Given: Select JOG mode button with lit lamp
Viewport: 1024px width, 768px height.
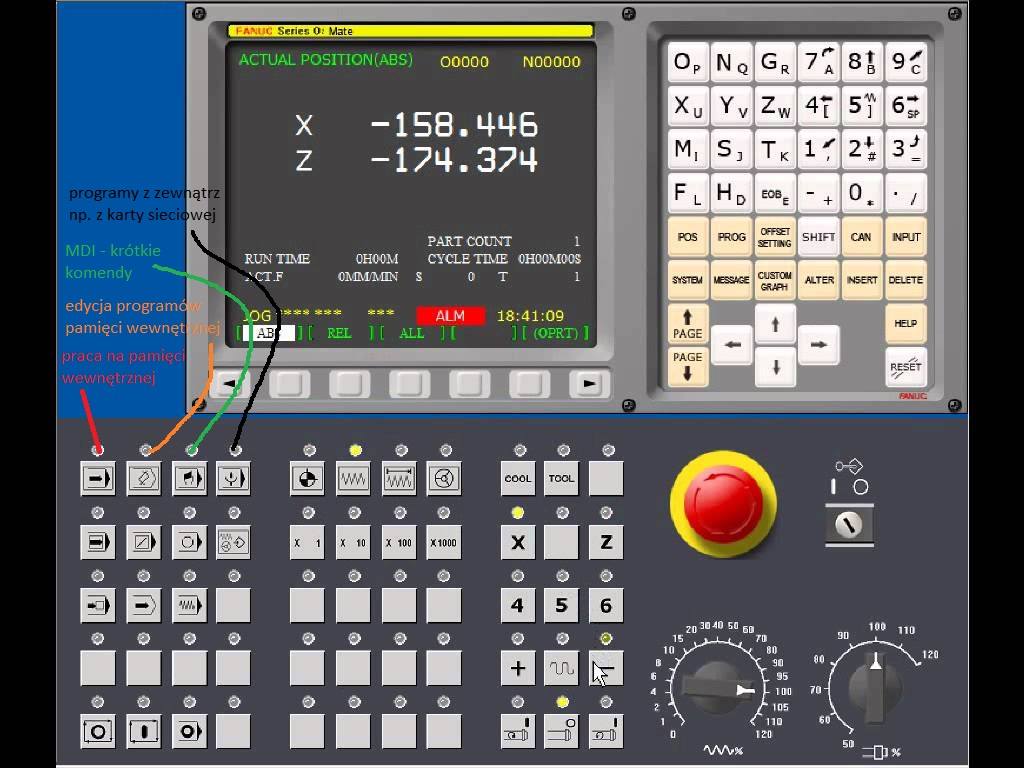Looking at the screenshot, I should coord(353,479).
